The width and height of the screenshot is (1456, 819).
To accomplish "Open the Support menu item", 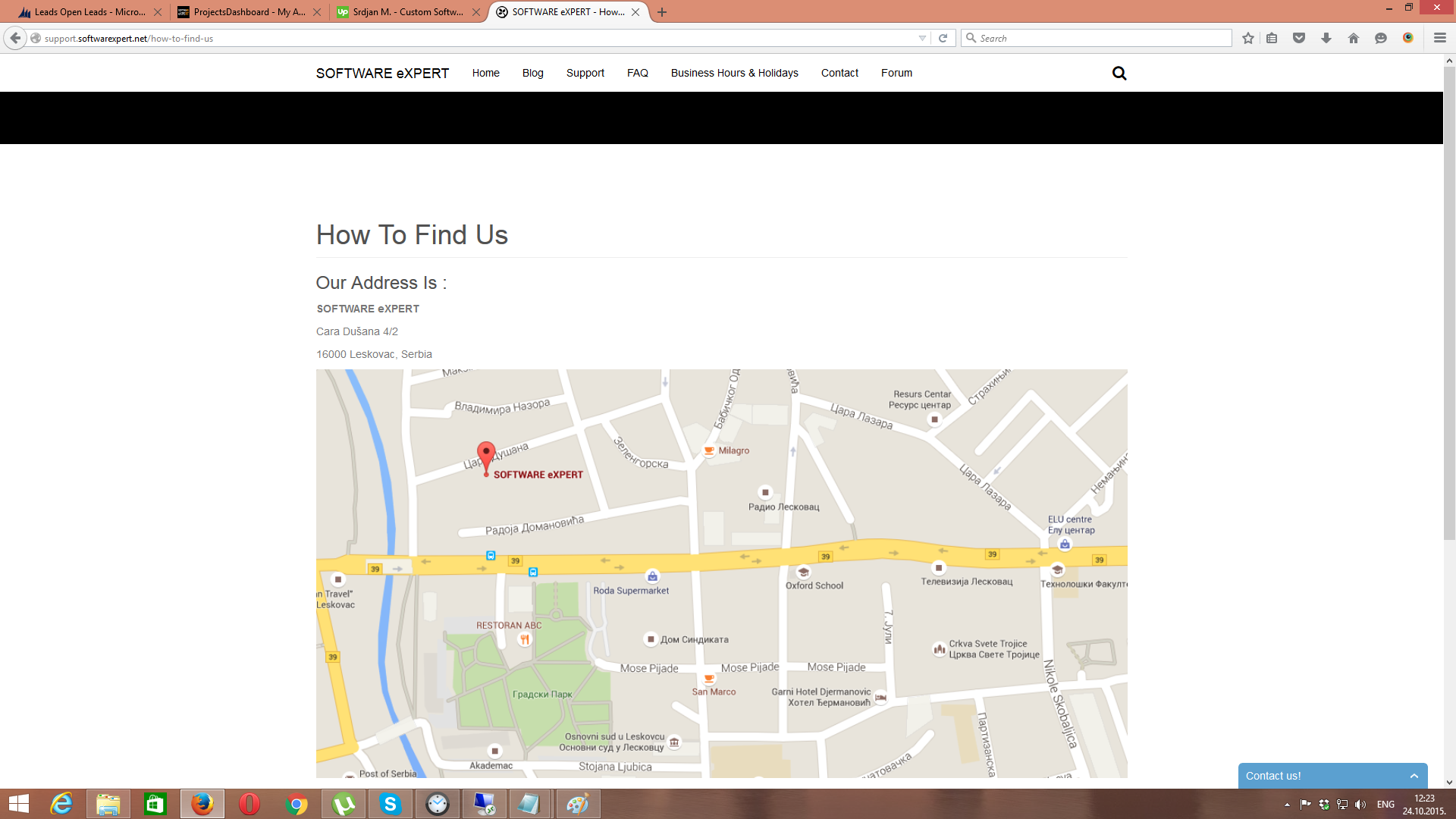I will (585, 73).
